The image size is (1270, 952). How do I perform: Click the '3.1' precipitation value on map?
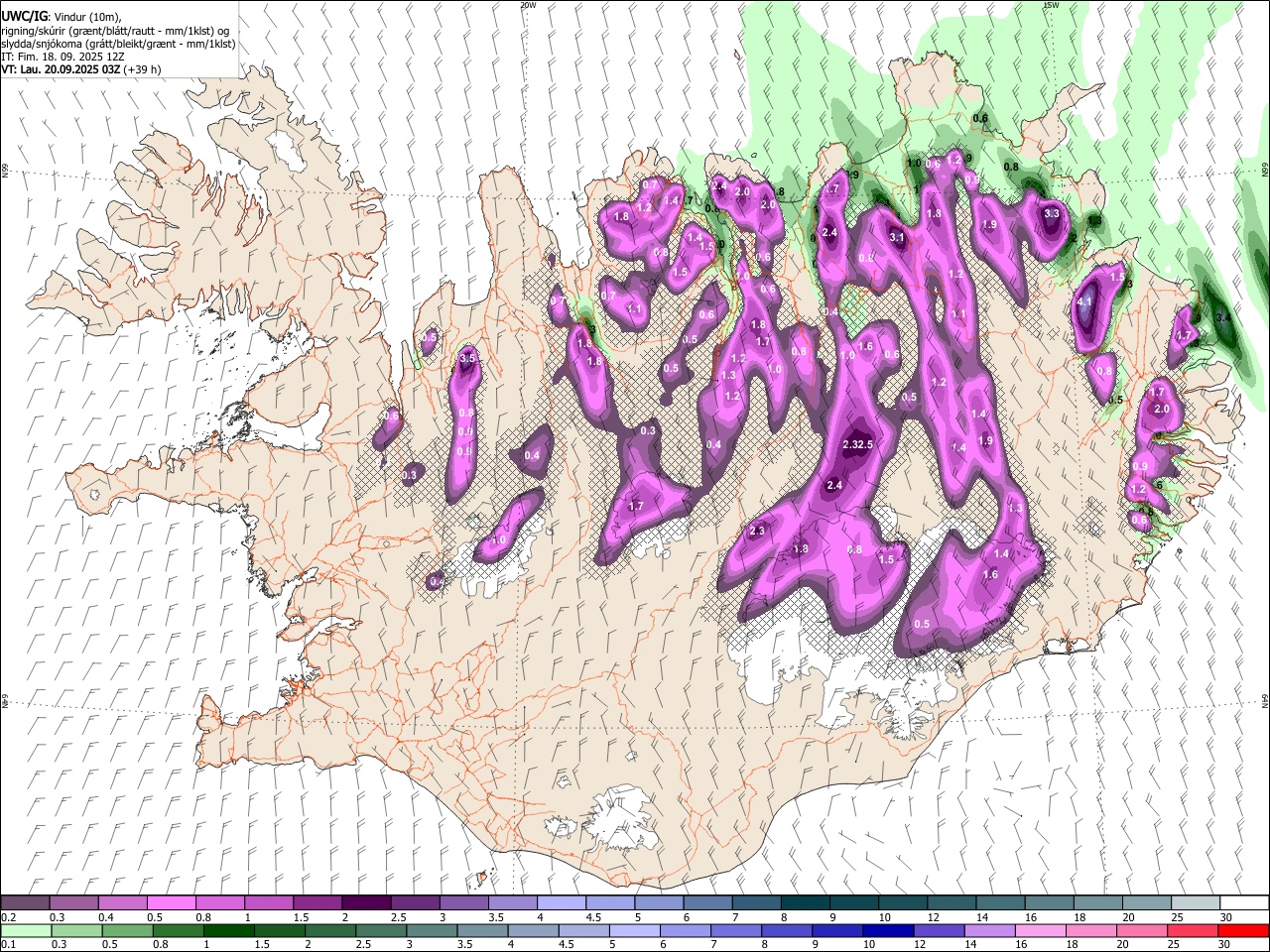(897, 237)
